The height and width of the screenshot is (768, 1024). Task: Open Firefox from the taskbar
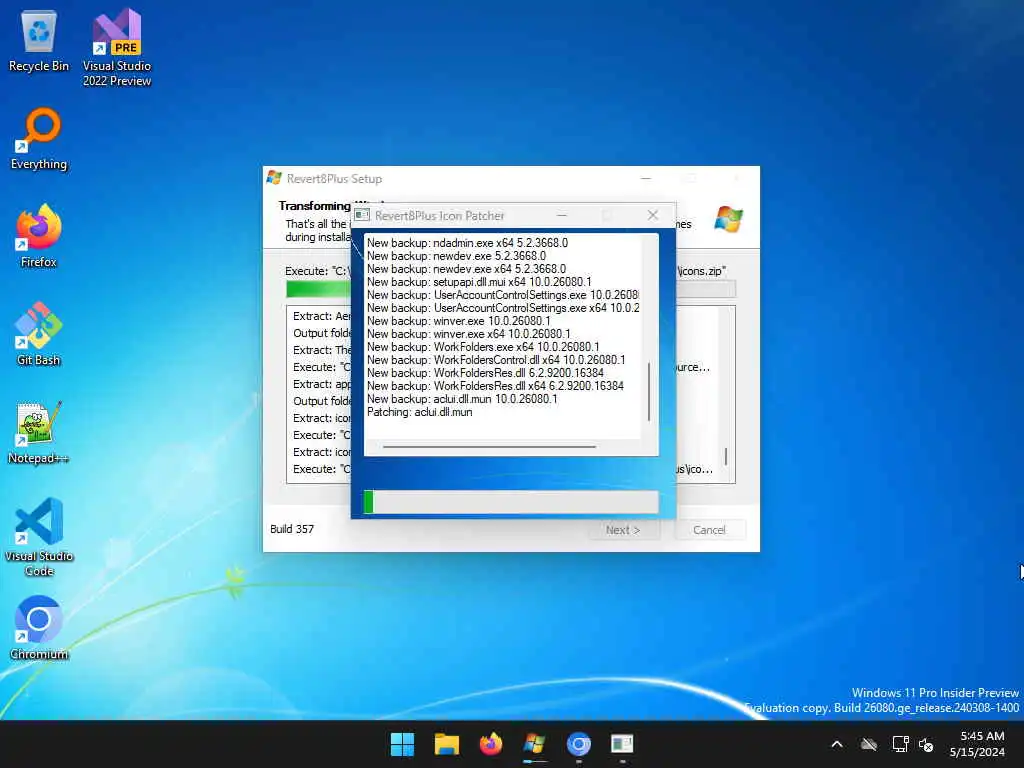490,744
